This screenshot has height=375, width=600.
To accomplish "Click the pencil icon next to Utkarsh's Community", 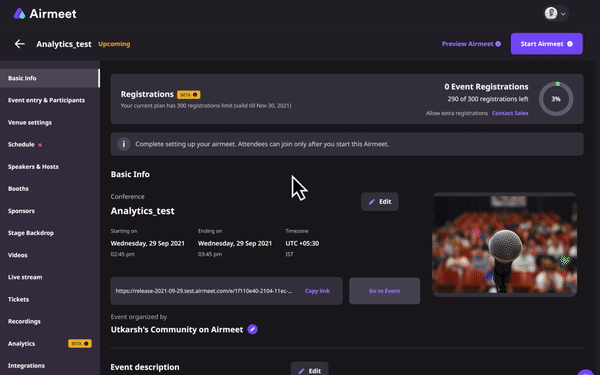I will (x=252, y=329).
